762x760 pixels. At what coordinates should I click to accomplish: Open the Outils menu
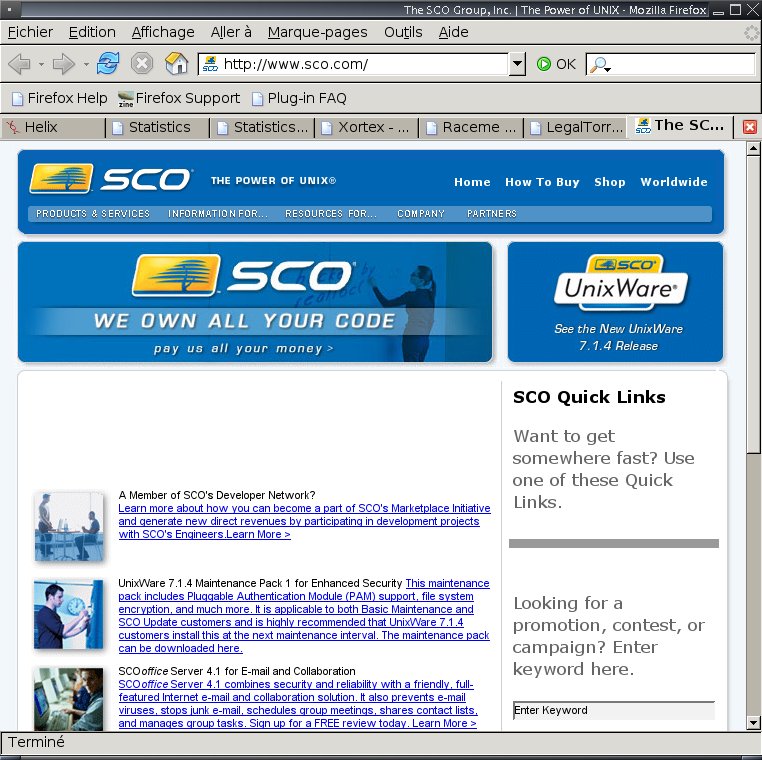403,32
